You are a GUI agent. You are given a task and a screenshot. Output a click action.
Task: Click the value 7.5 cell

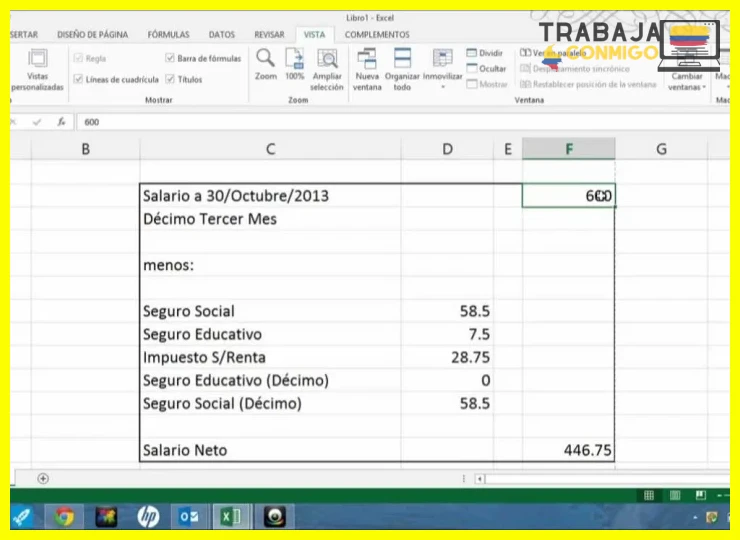tap(447, 334)
